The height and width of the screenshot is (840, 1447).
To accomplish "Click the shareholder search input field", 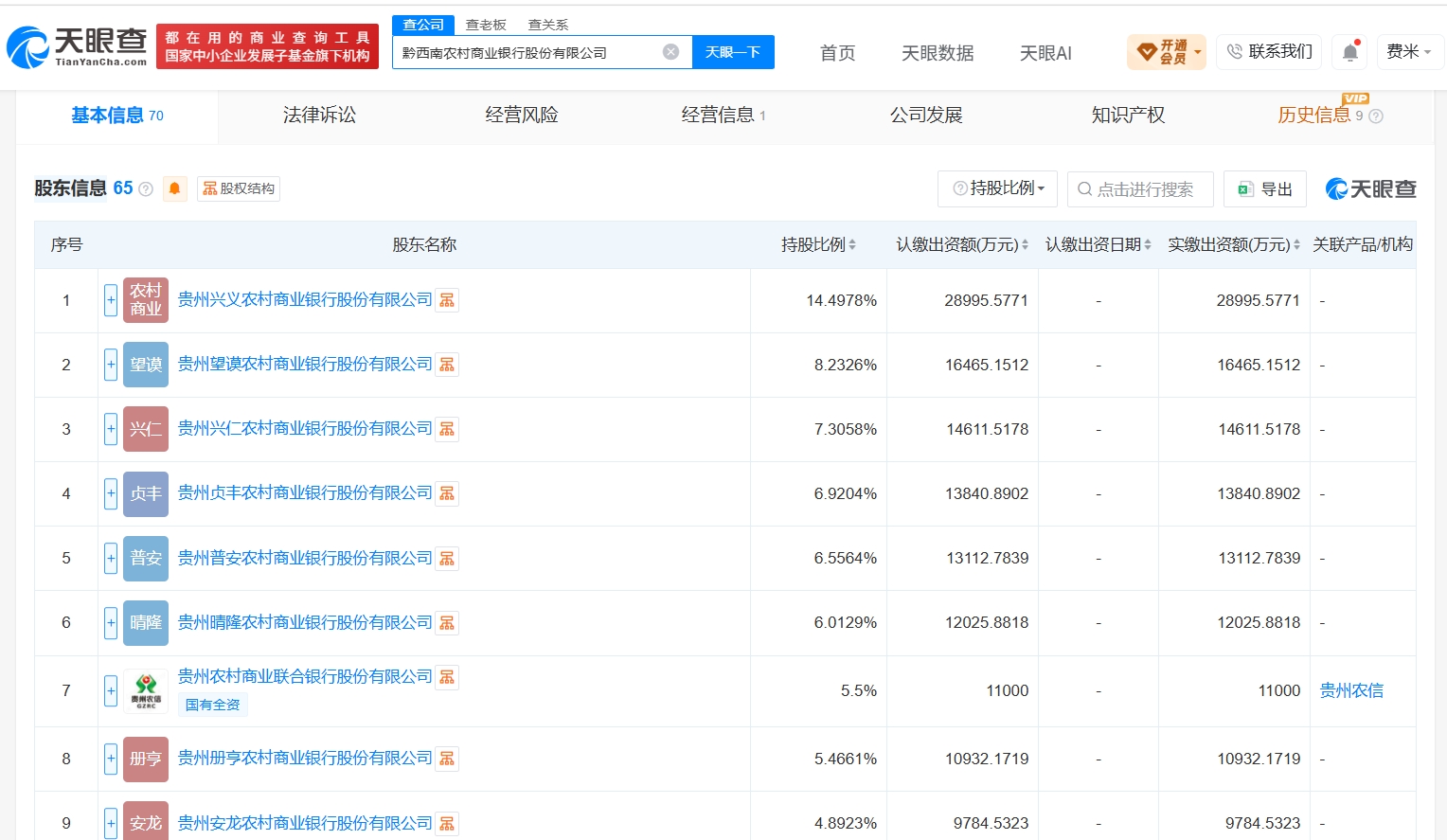I will [x=1140, y=188].
